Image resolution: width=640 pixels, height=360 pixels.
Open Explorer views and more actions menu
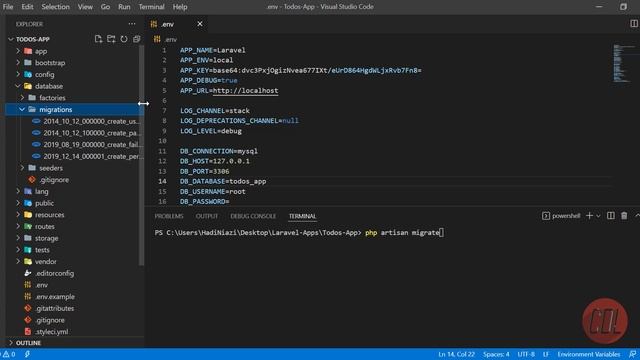point(132,24)
